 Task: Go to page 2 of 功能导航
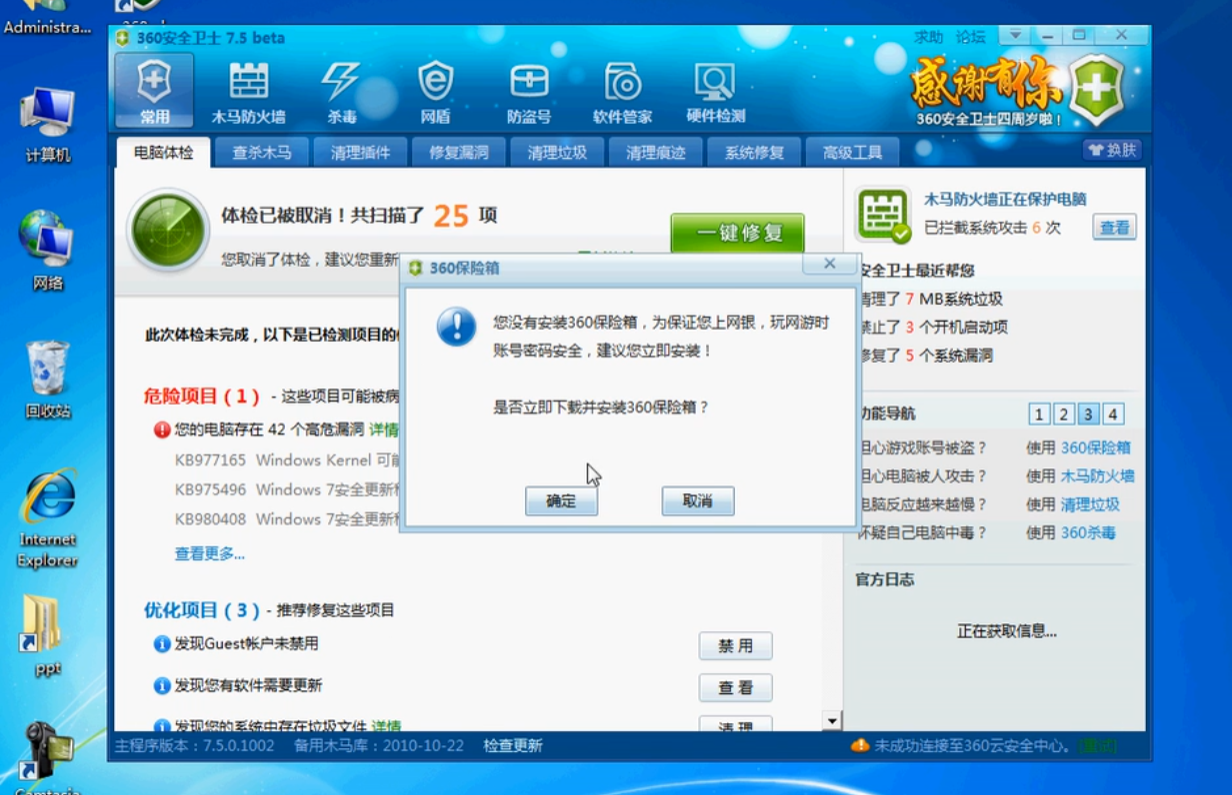click(x=1064, y=414)
